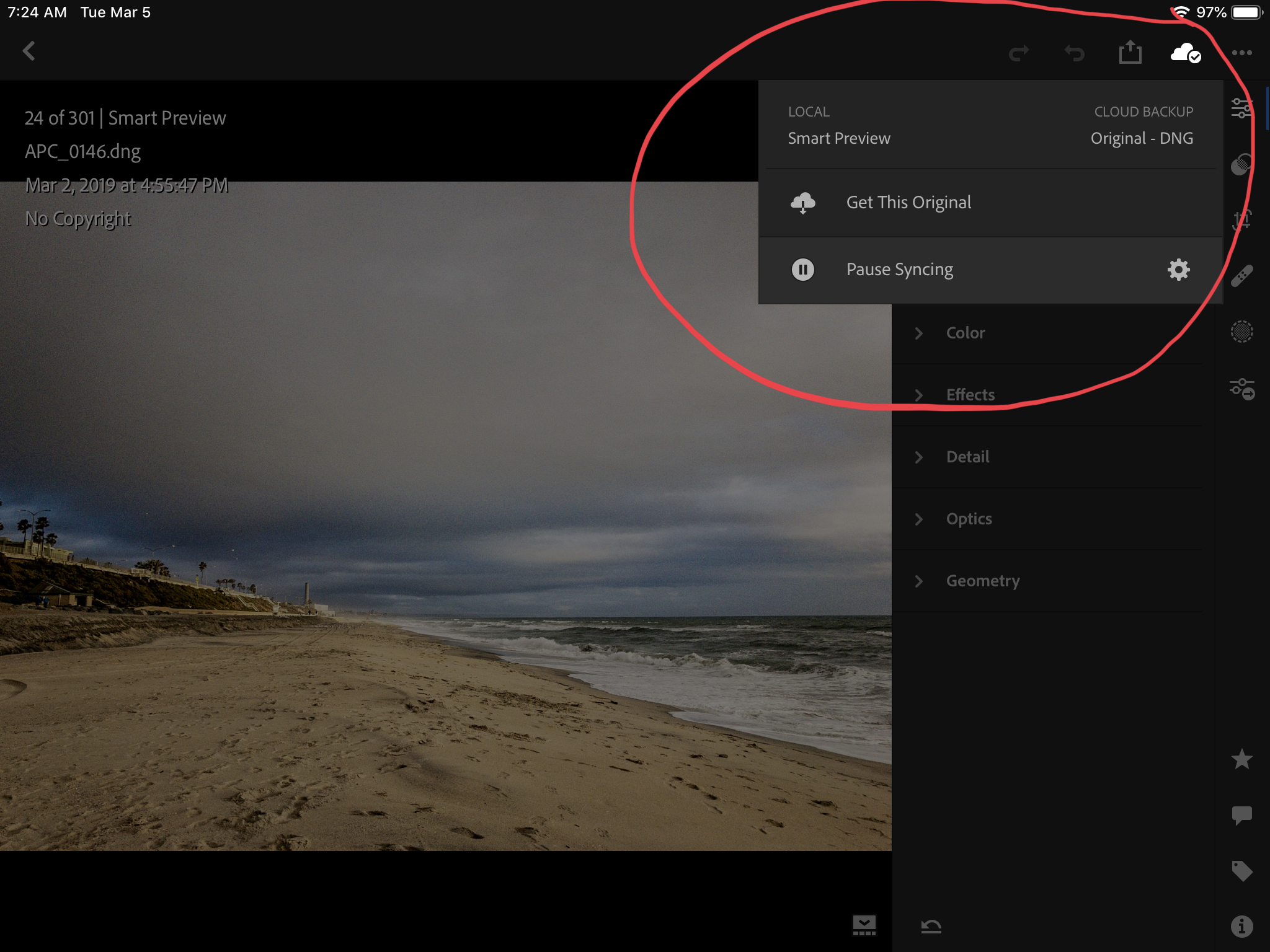Expand the Effects panel
1270x952 pixels.
[970, 394]
